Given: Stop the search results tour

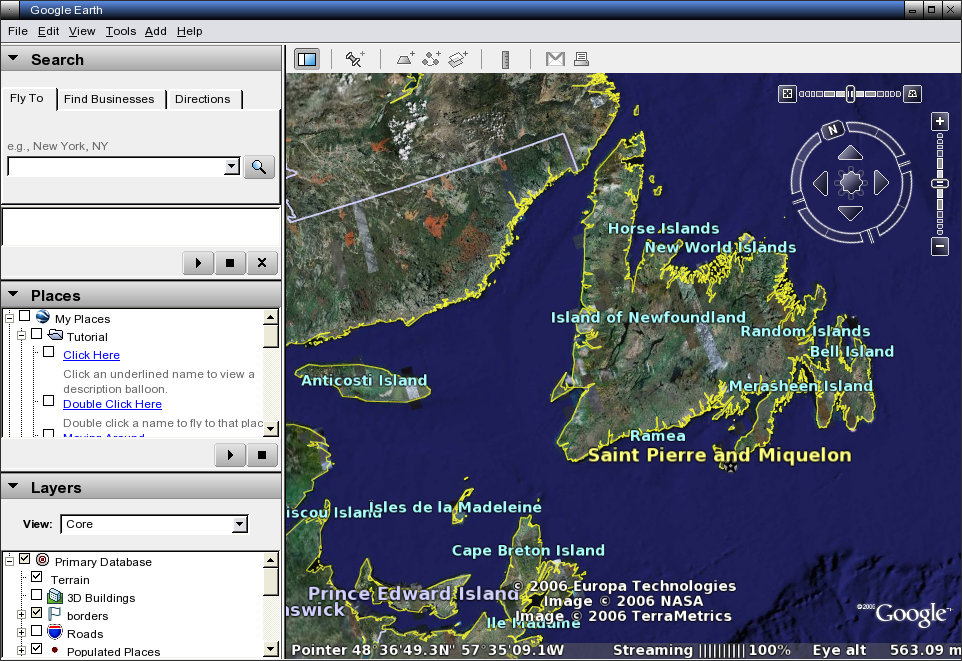Looking at the screenshot, I should (230, 263).
